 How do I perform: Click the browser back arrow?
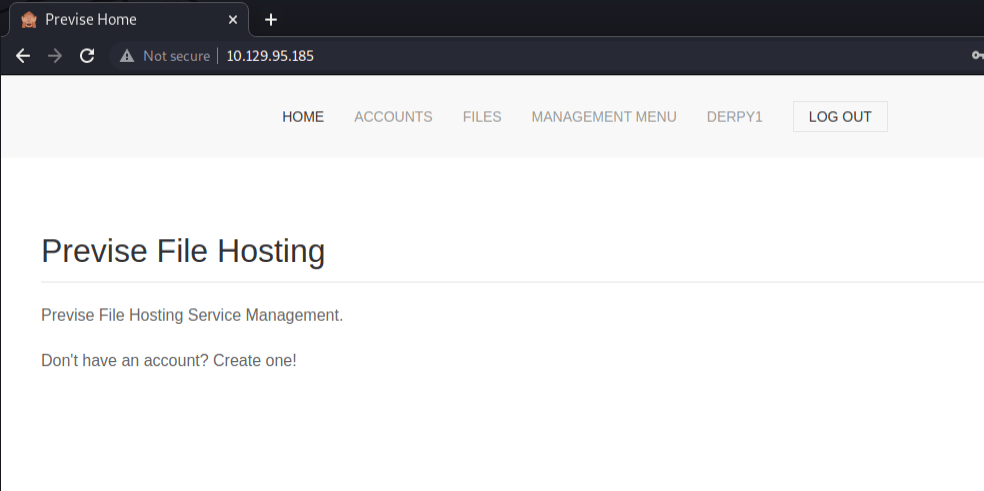[x=23, y=56]
